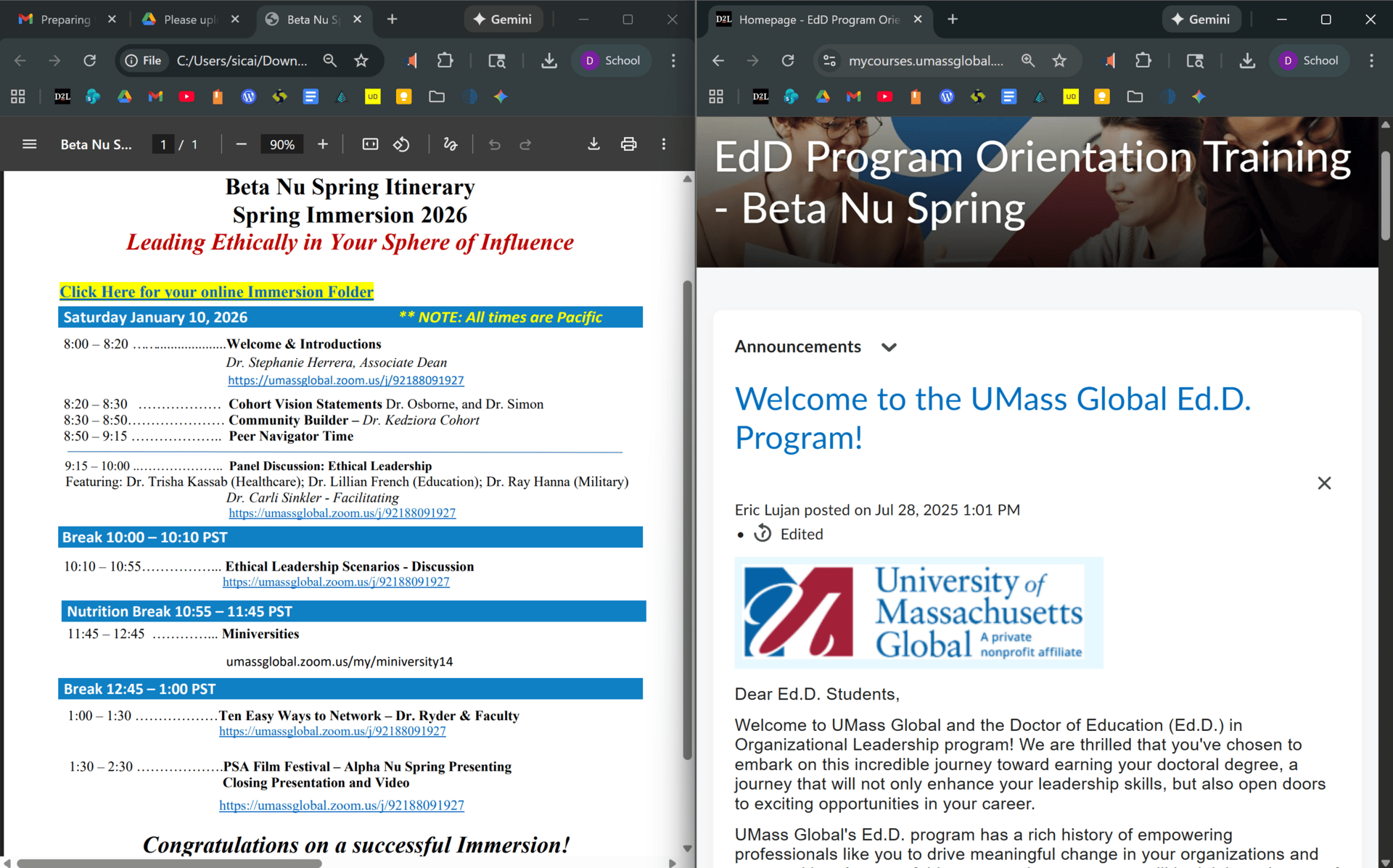Switch to the Preparing Gmail tab
Image resolution: width=1393 pixels, height=868 pixels.
[x=65, y=20]
